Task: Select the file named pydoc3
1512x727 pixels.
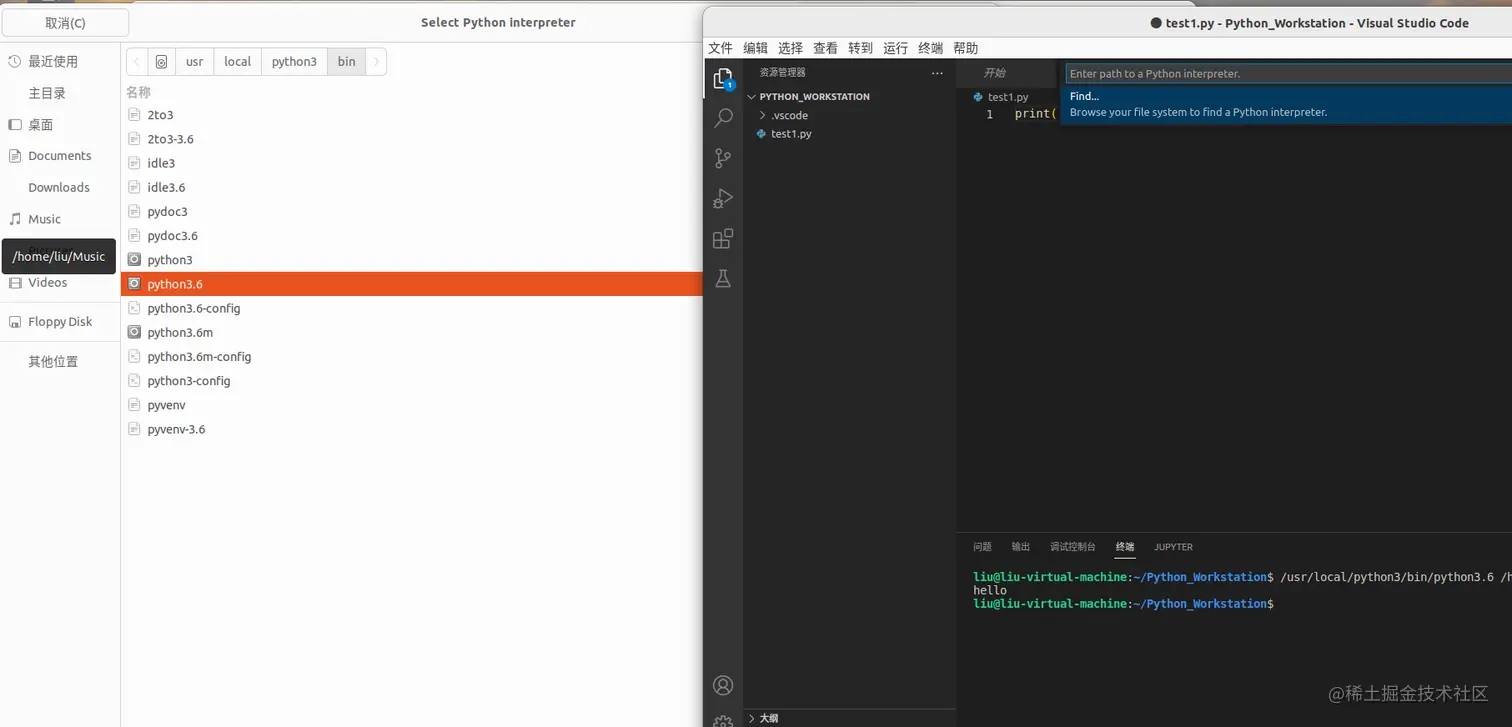Action: tap(411, 212)
